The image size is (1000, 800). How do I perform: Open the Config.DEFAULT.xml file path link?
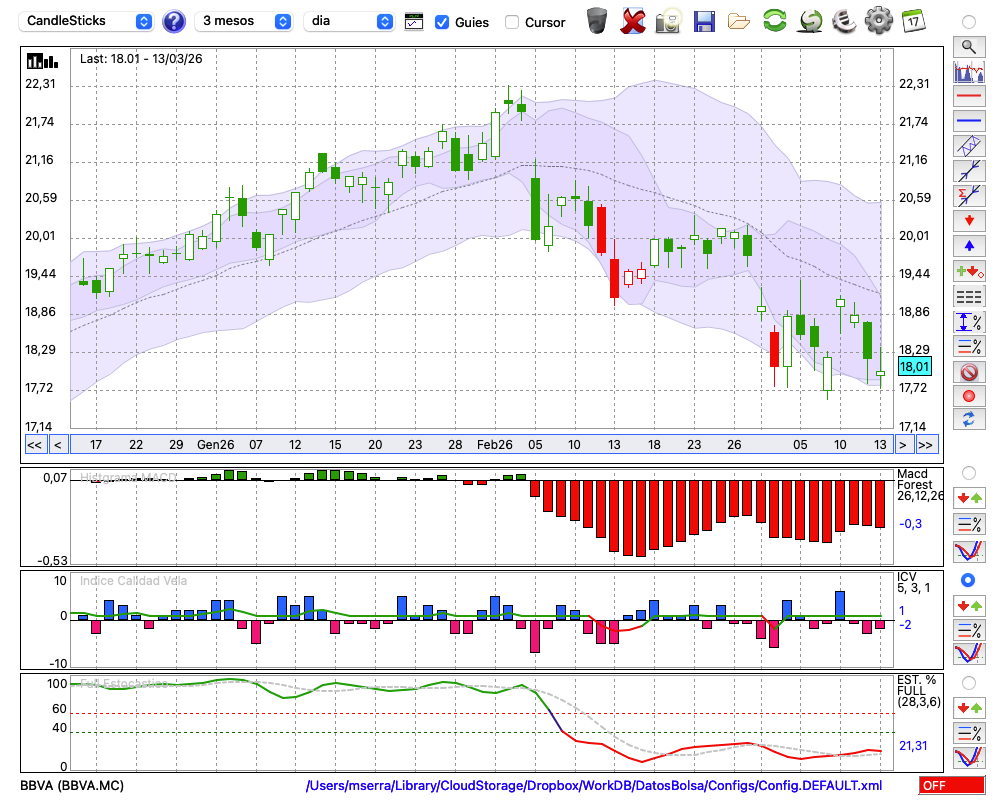click(594, 786)
